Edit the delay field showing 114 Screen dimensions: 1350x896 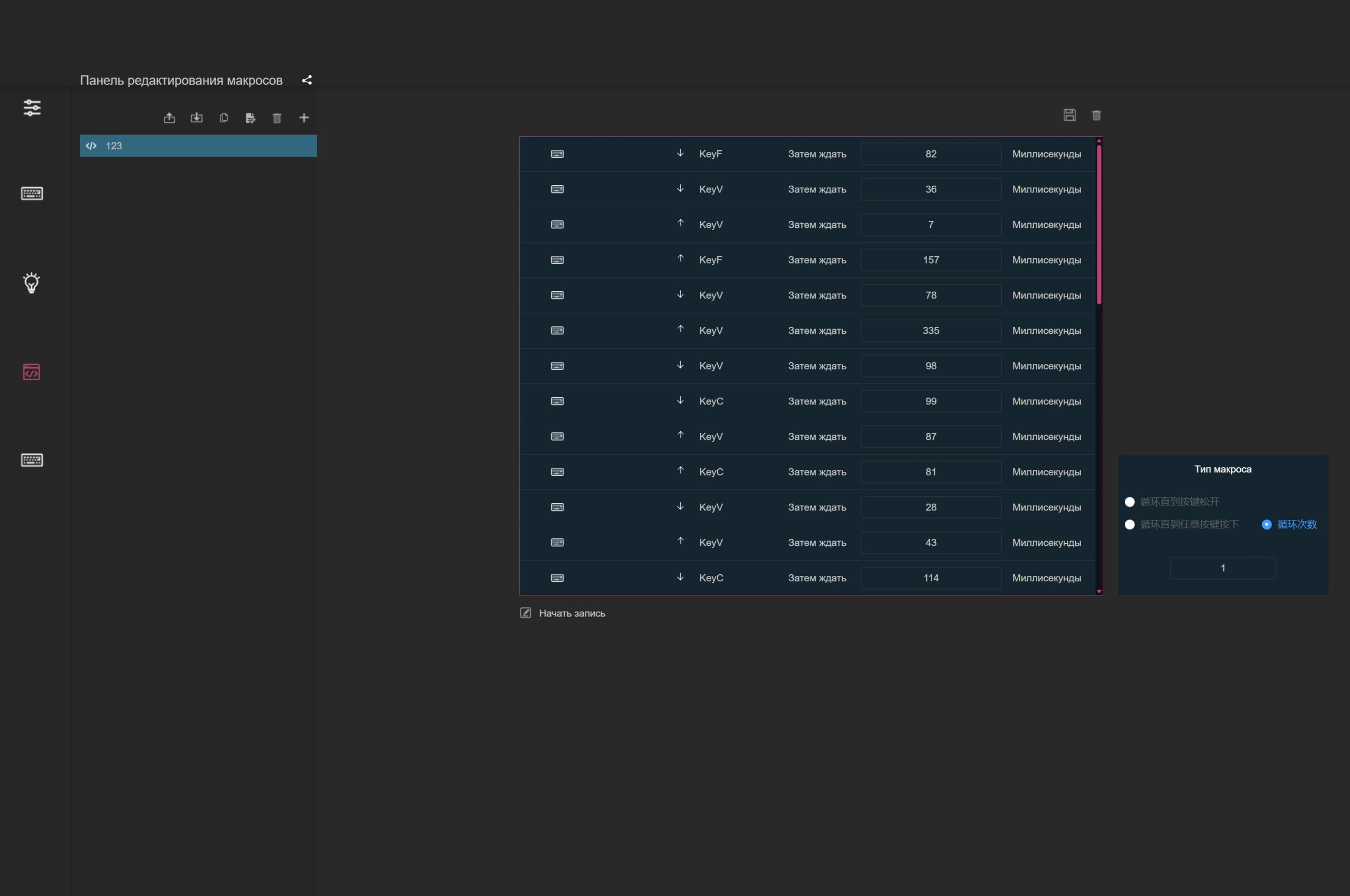(931, 577)
